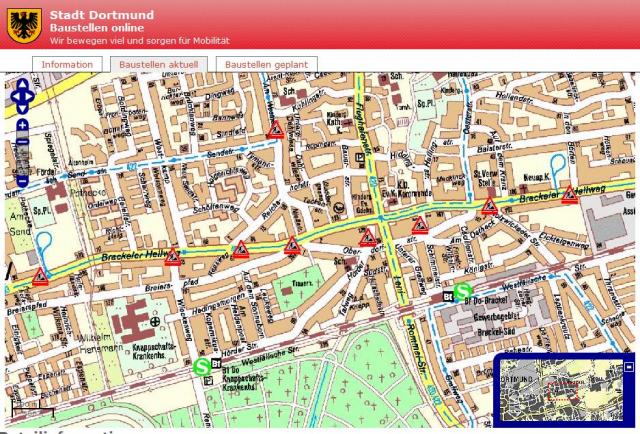Click the 'Schöffenweg' street label
Screen dimensions: 640x434
click(215, 208)
